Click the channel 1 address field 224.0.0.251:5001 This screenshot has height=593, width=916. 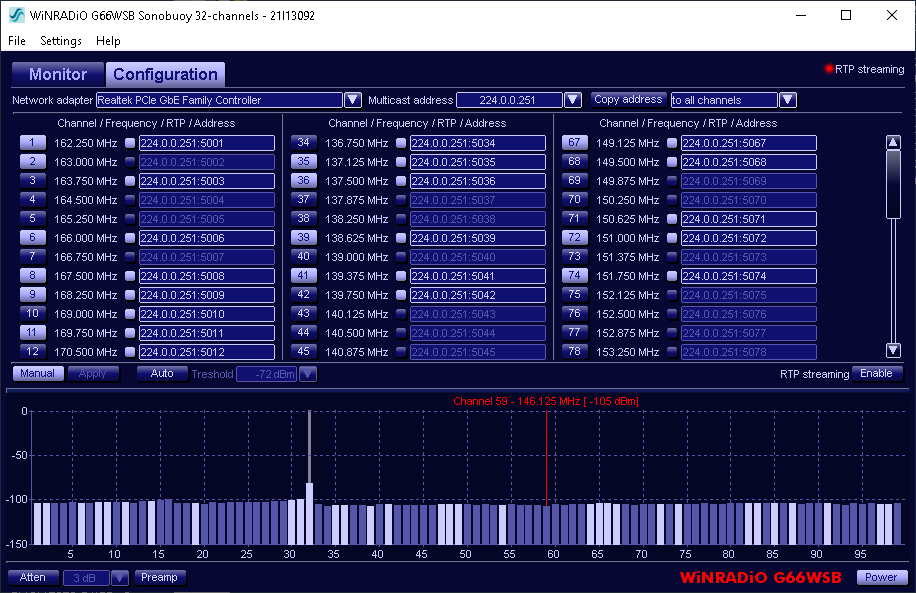pyautogui.click(x=206, y=143)
